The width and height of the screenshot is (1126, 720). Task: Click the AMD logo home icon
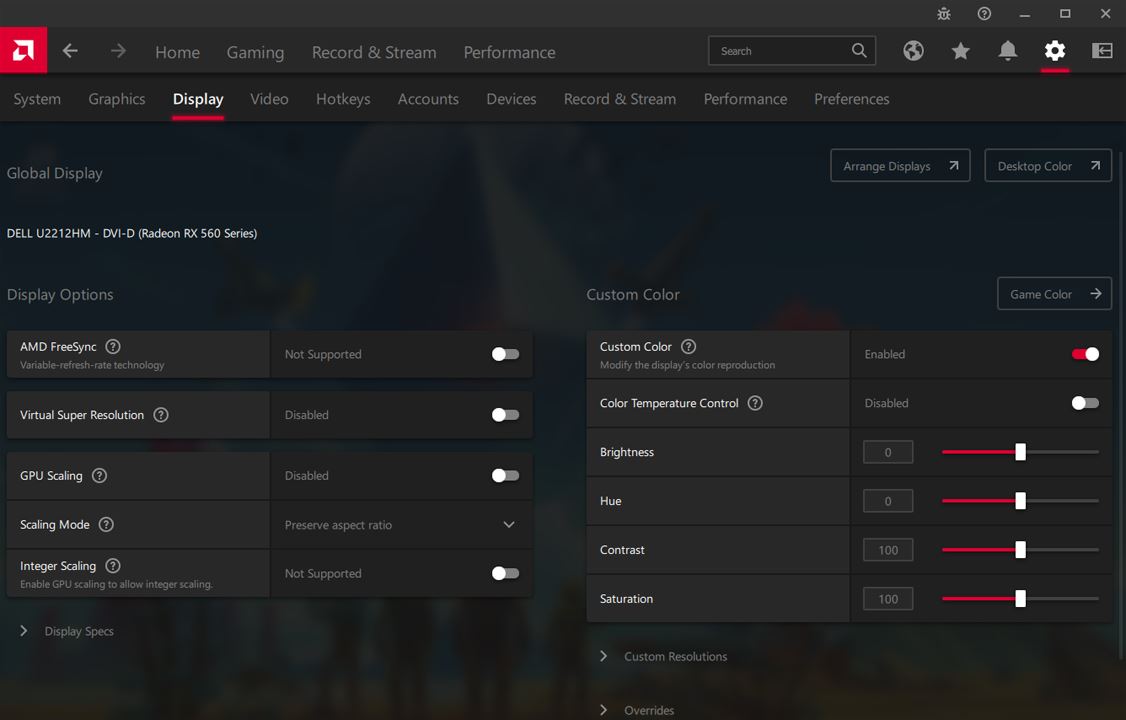click(23, 50)
